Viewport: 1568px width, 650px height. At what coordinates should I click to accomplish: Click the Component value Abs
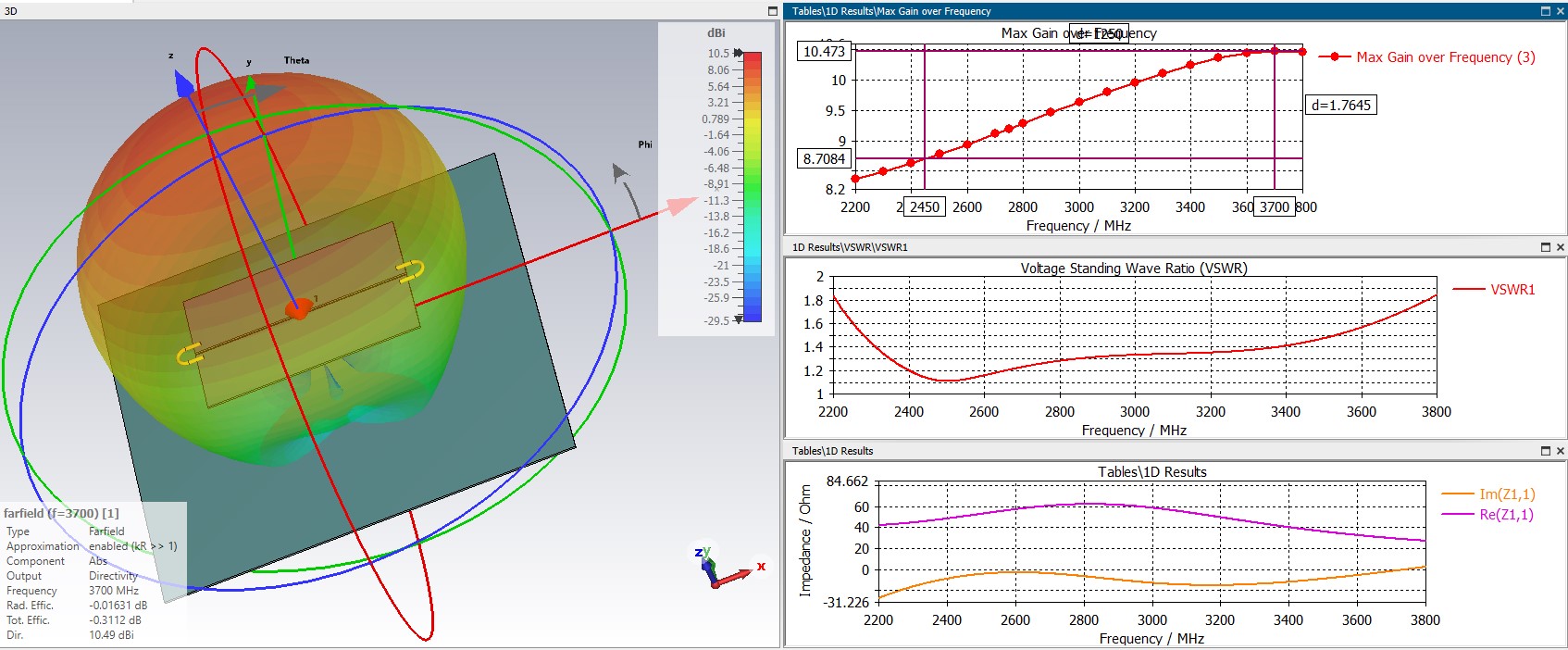click(98, 561)
